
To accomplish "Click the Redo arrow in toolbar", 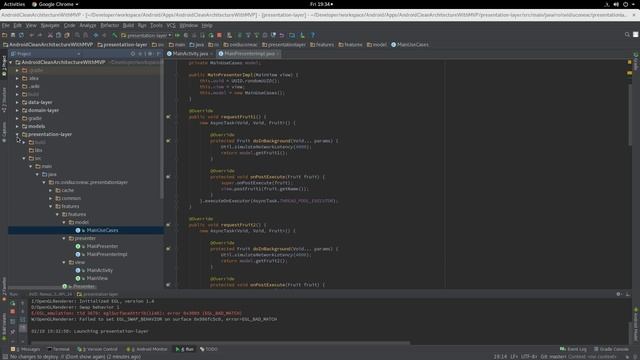I will coord(40,36).
